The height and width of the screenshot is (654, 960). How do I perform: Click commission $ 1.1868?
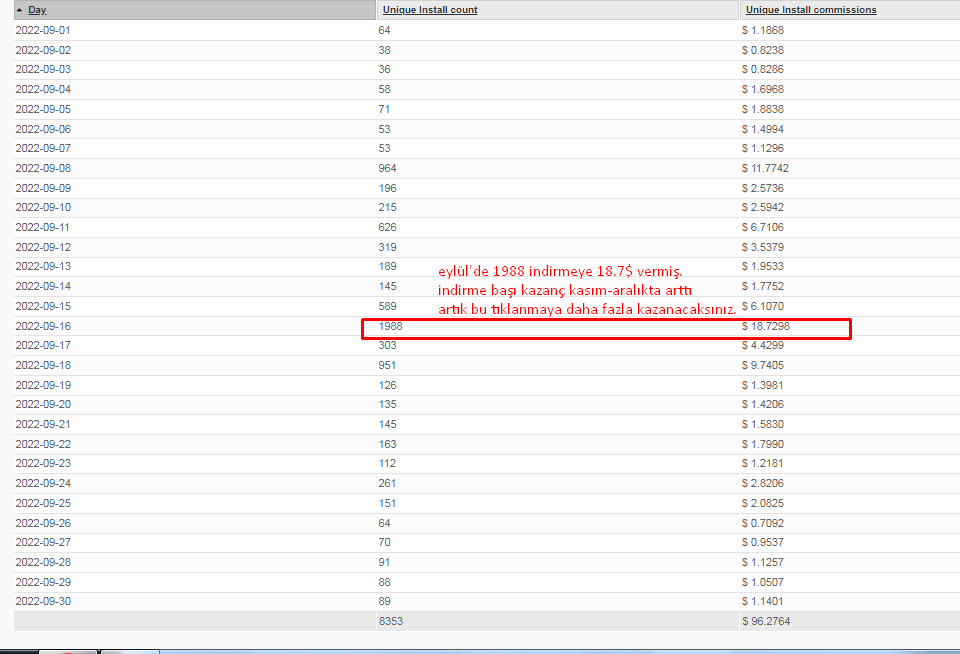point(762,30)
